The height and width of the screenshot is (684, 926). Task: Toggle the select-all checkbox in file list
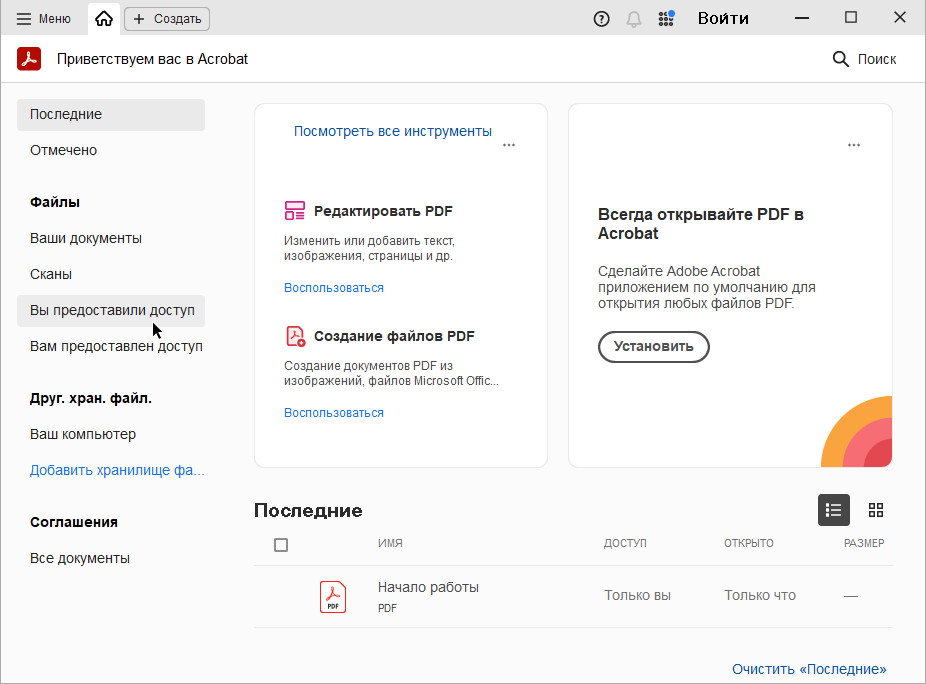(281, 545)
